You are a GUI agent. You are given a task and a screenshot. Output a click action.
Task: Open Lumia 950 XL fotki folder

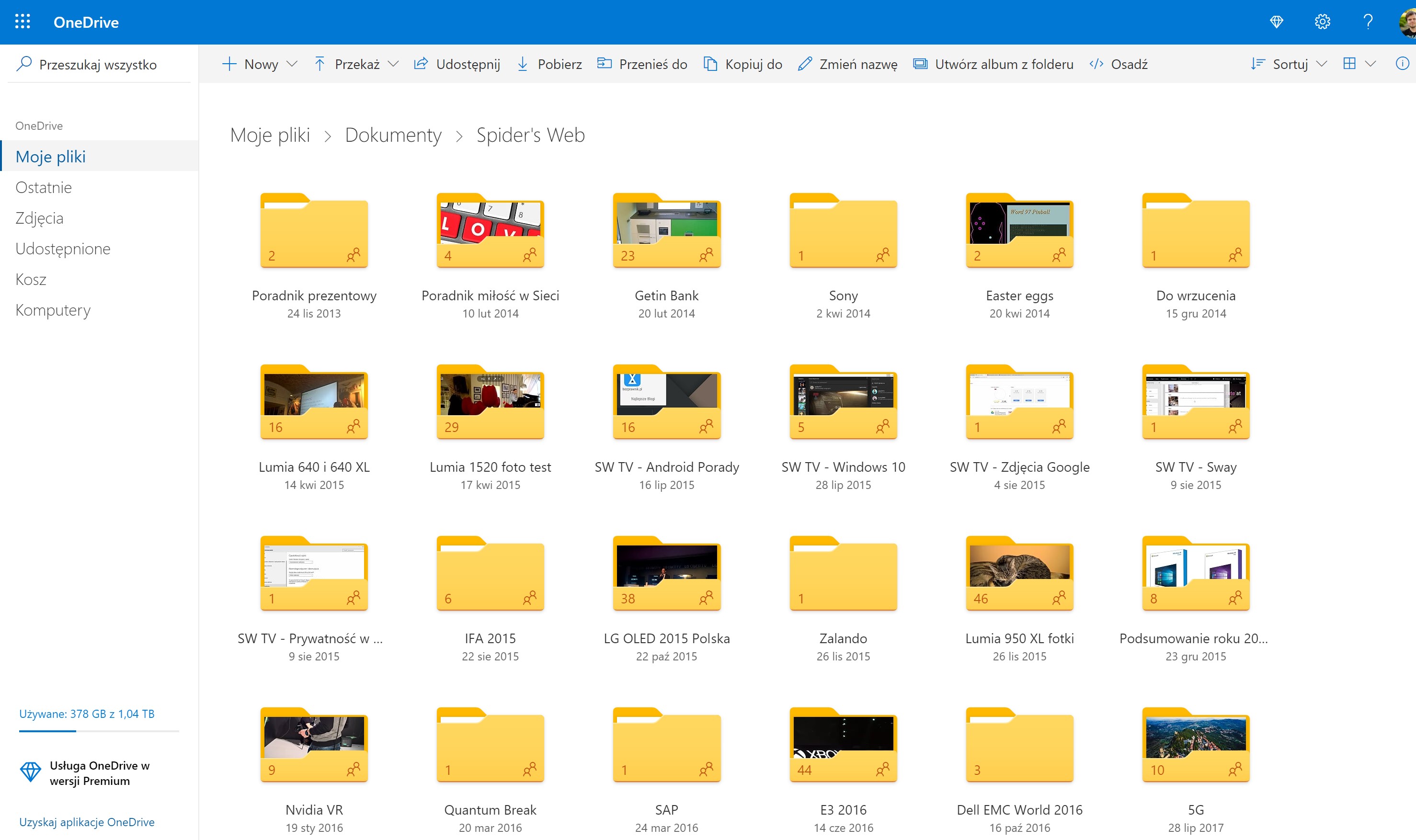point(1019,574)
